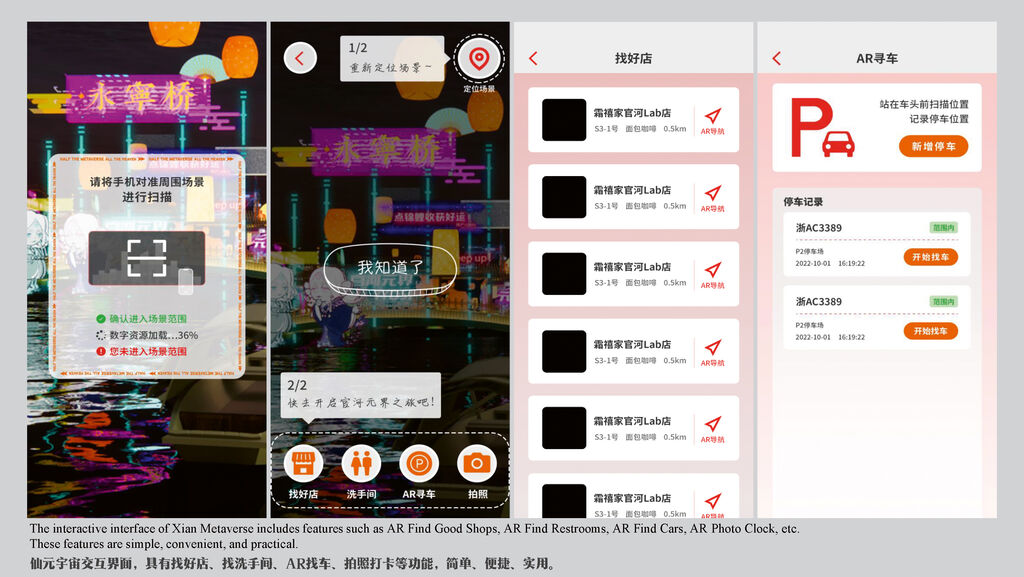
Task: Click the round back arrow on AR scene
Action: (x=300, y=59)
